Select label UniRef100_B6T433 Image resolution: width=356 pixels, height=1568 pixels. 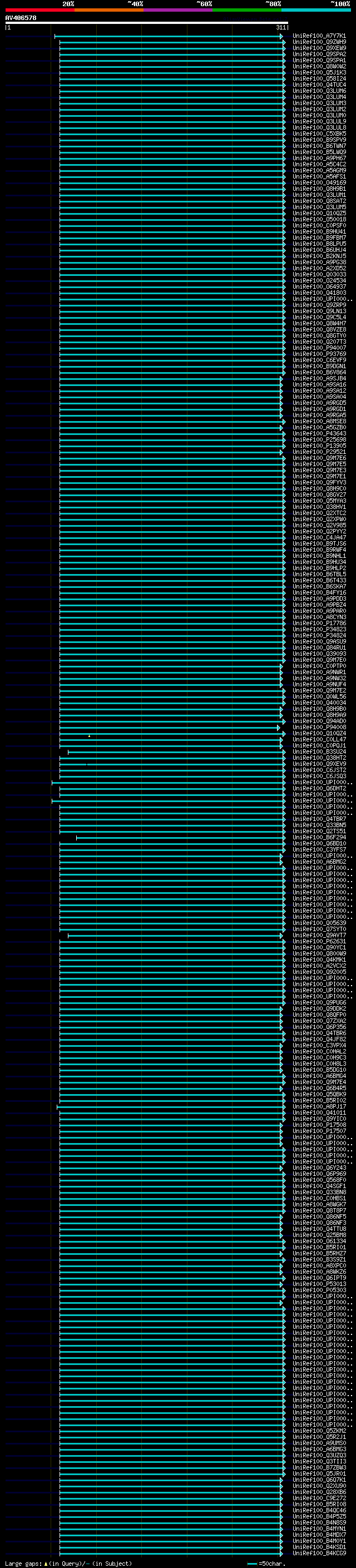pos(319,580)
